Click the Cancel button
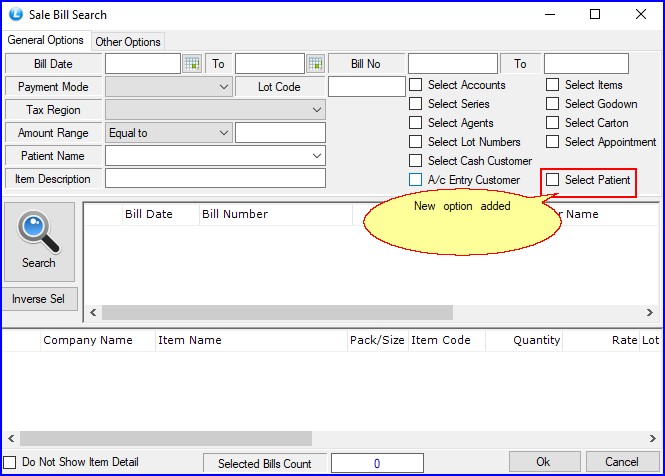The height and width of the screenshot is (476, 665). tap(621, 462)
